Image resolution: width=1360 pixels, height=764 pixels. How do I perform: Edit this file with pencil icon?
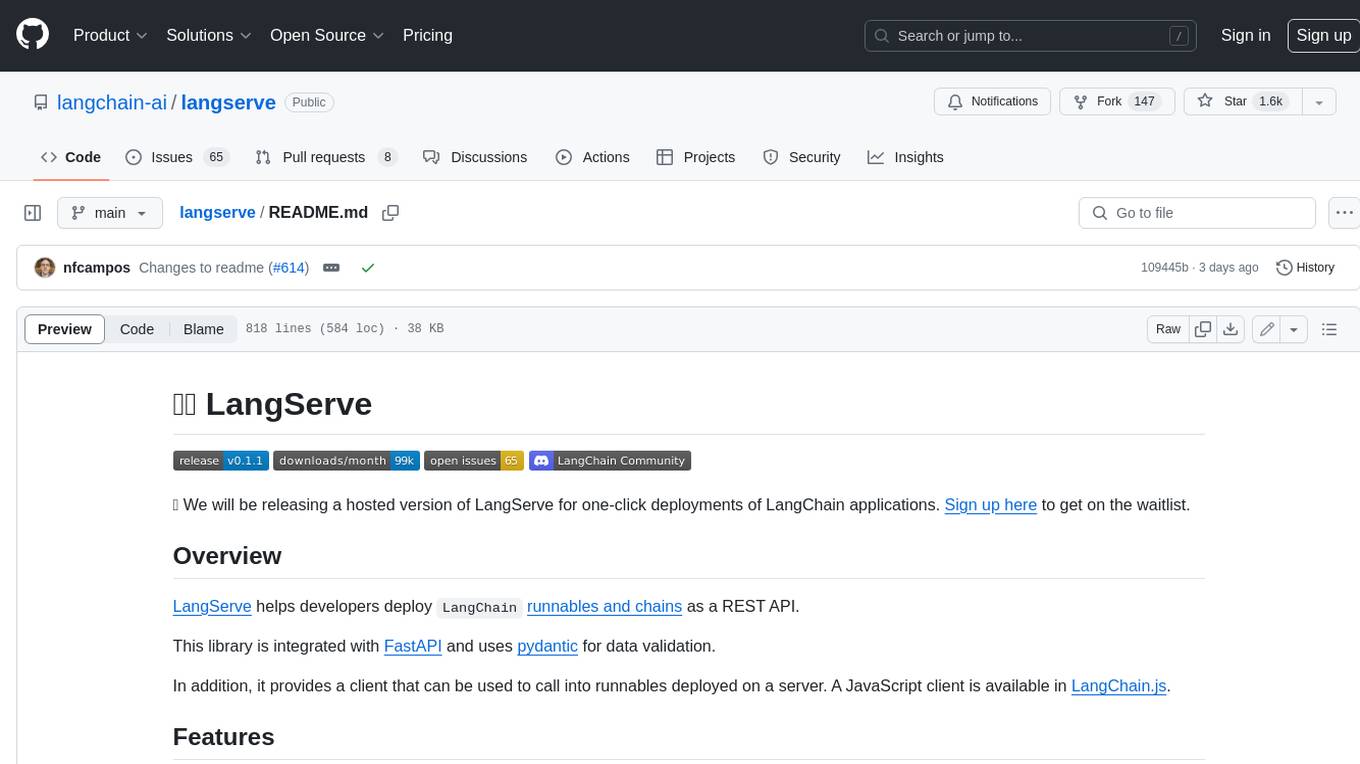pos(1267,329)
